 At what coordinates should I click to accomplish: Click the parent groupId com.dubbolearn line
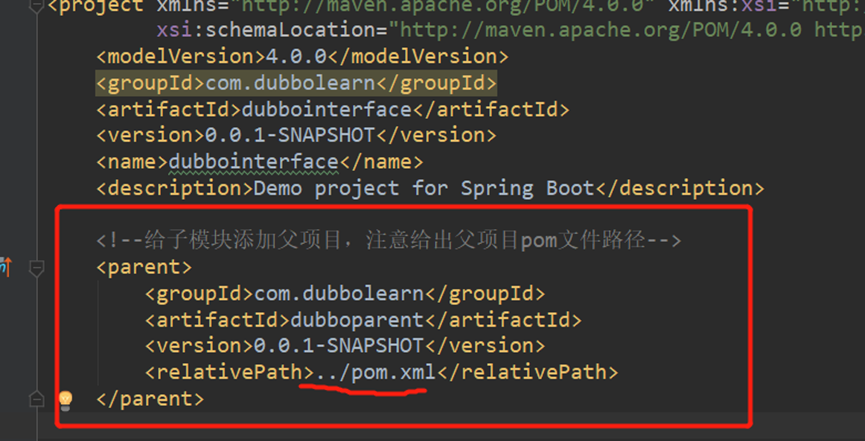[345, 294]
